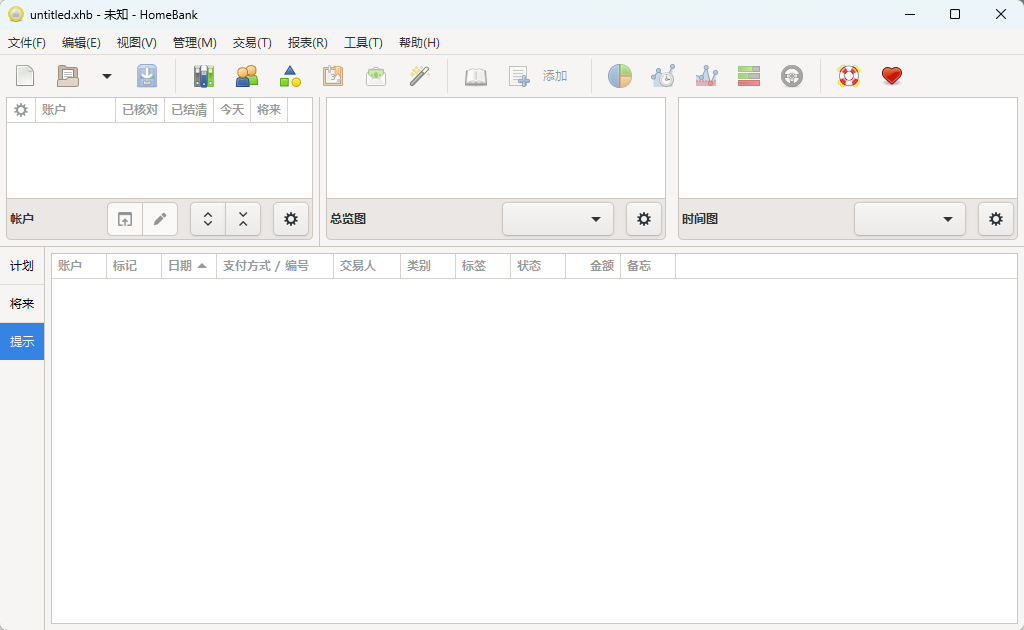Viewport: 1024px width, 630px height.
Task: Open the 总览图 dropdown selector
Action: [558, 219]
